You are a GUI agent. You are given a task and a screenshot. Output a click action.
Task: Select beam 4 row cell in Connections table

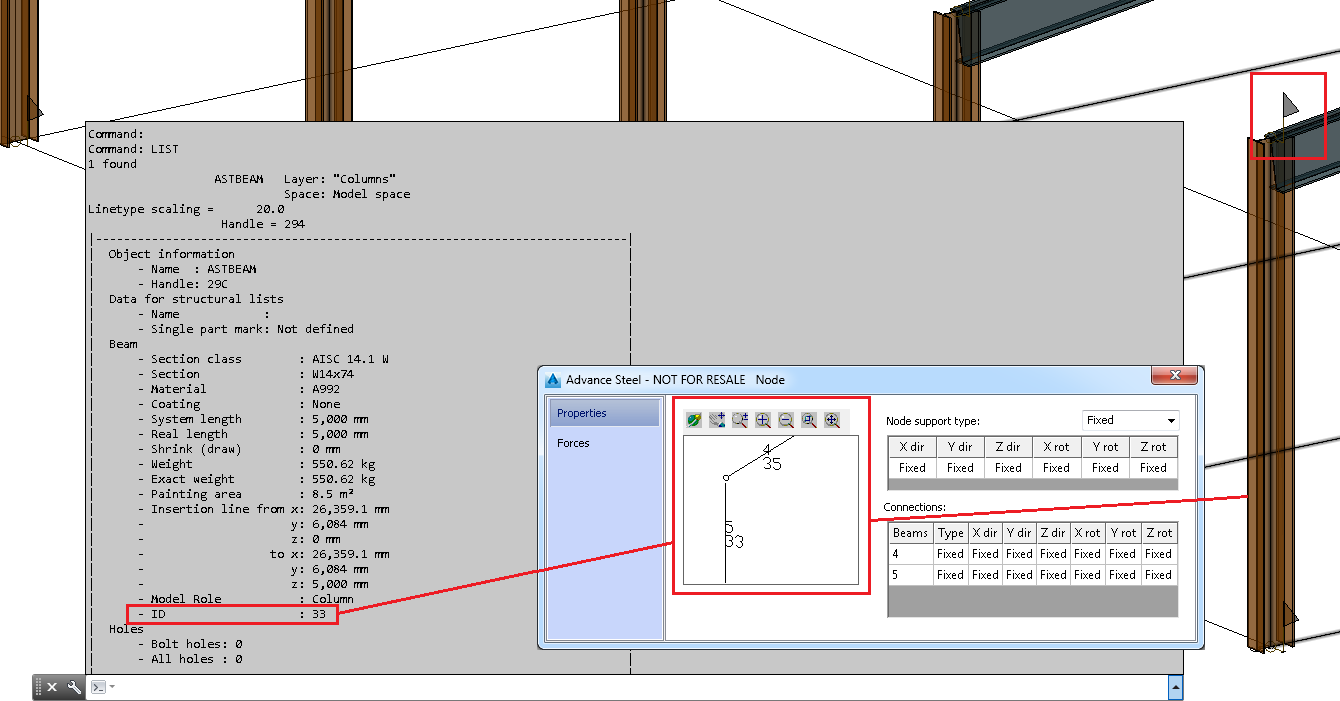tap(910, 554)
